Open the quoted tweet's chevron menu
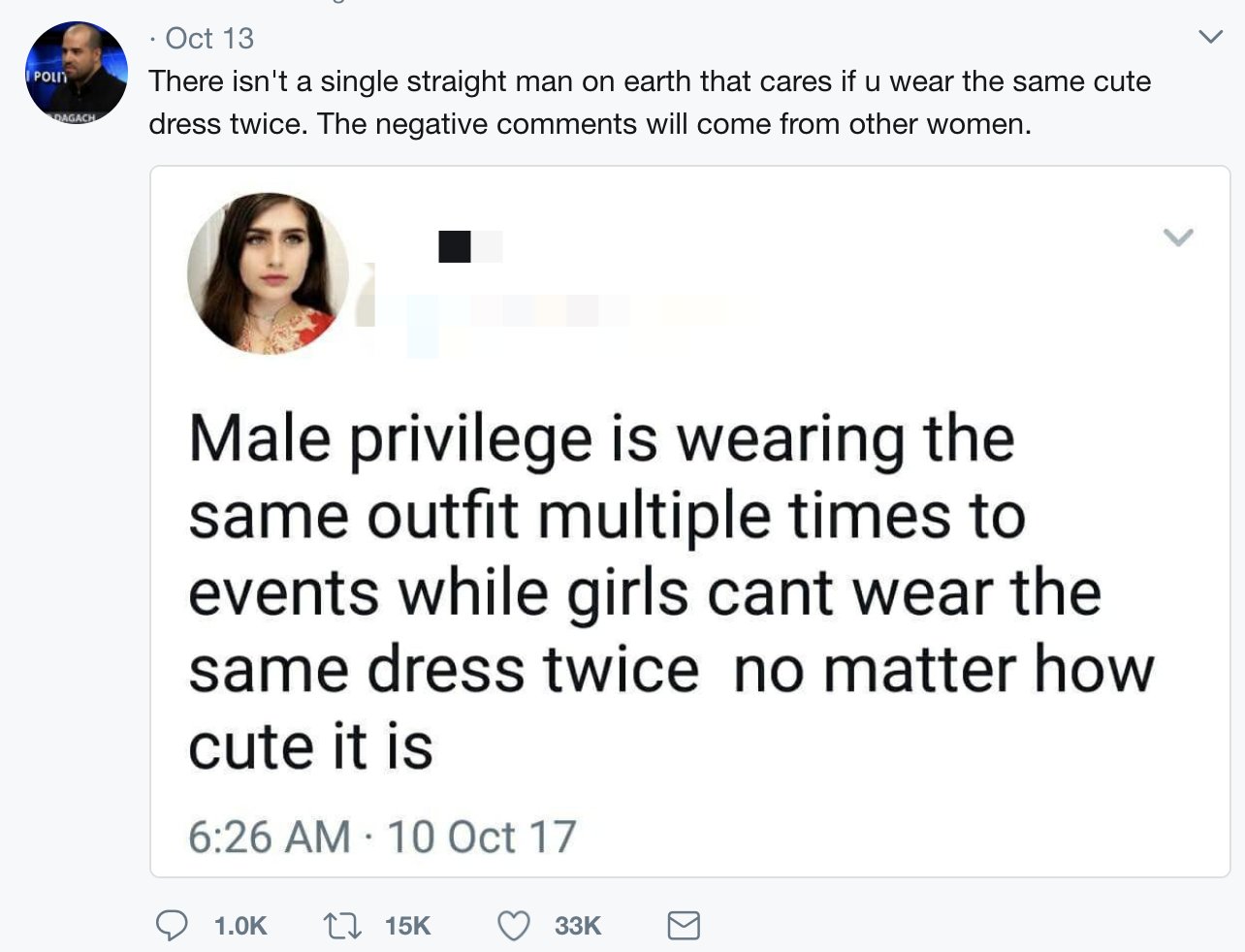1245x952 pixels. pos(1177,238)
